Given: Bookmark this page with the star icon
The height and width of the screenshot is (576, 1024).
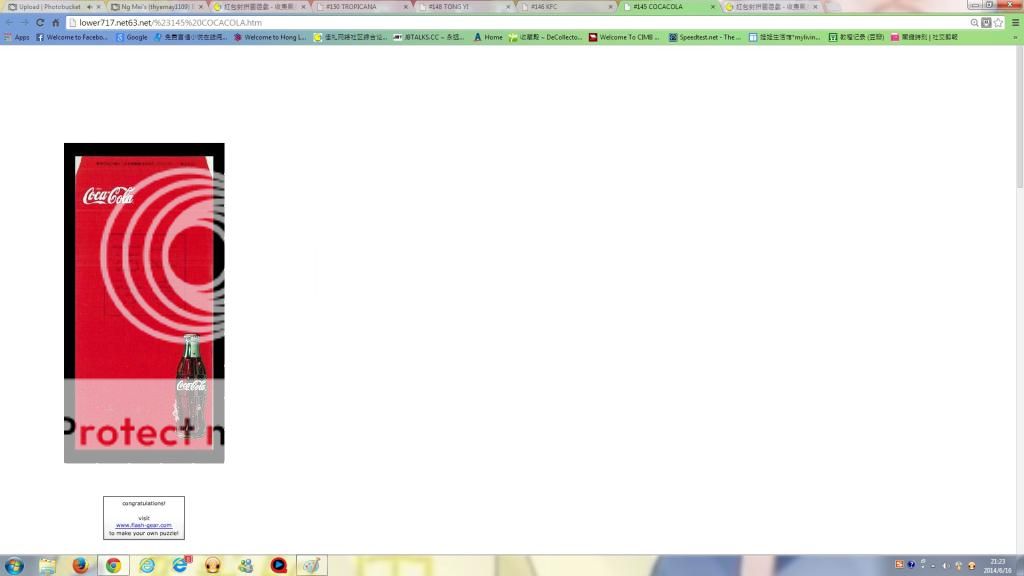Looking at the screenshot, I should tap(998, 22).
